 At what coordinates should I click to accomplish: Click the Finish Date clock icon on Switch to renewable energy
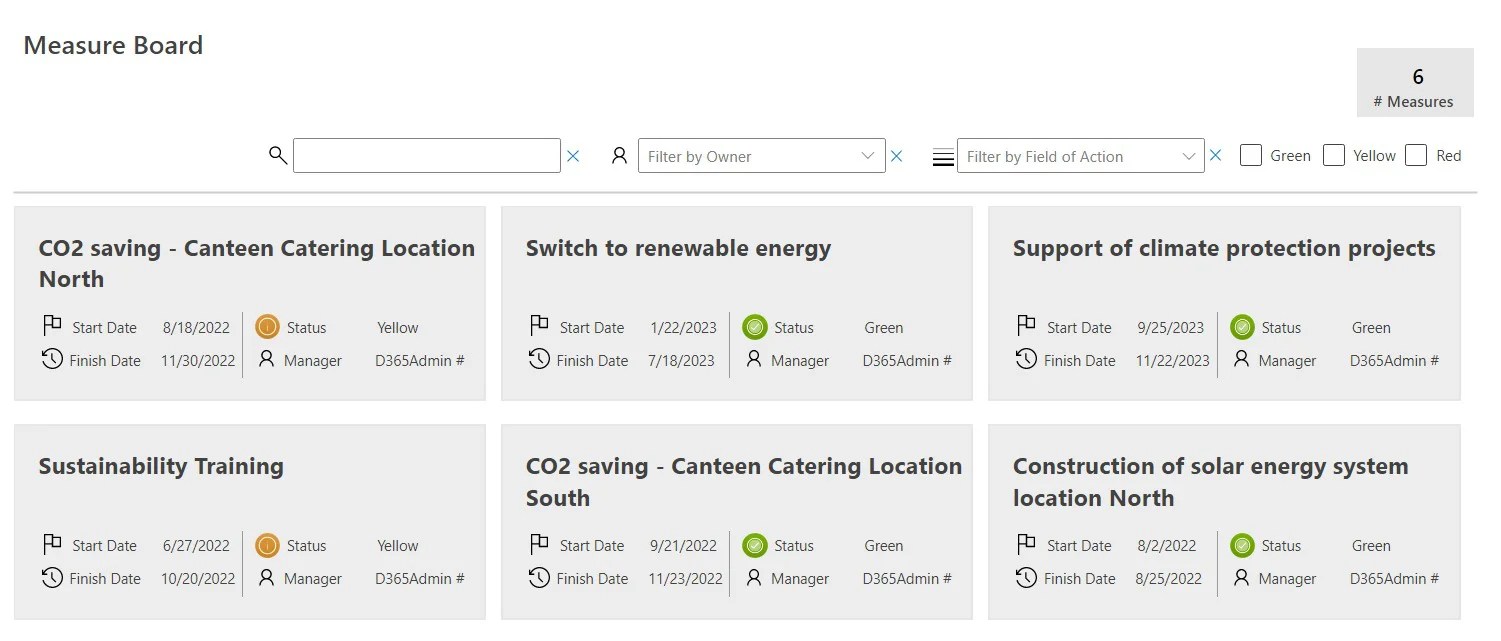click(x=540, y=358)
